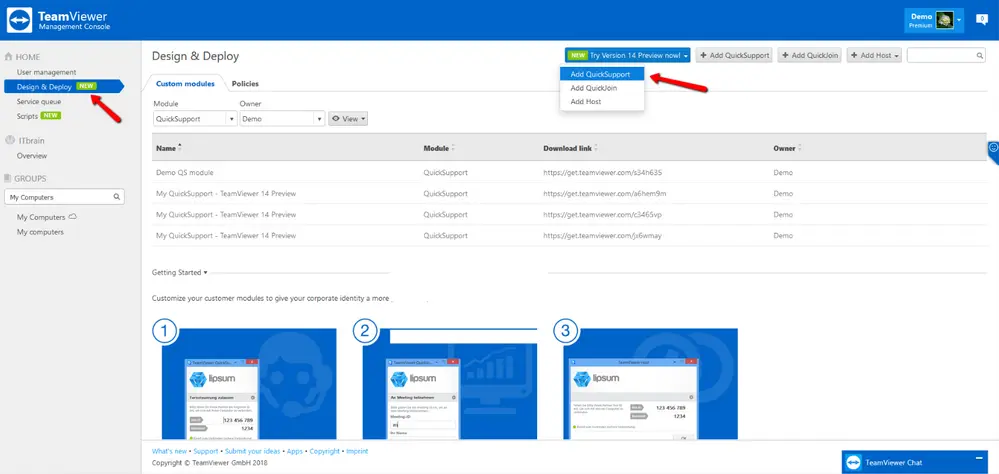
Task: Click the search magnifier in top search box
Action: pyautogui.click(x=980, y=56)
